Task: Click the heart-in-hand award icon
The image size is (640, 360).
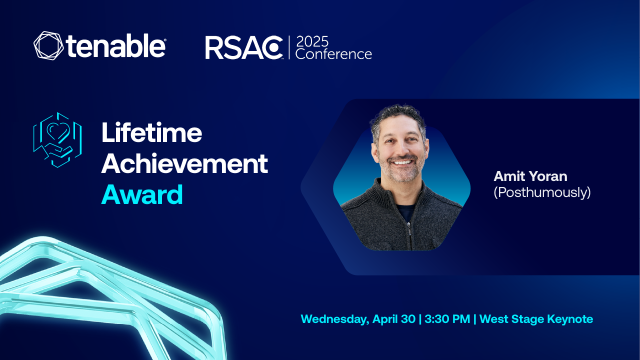Action: [x=57, y=140]
